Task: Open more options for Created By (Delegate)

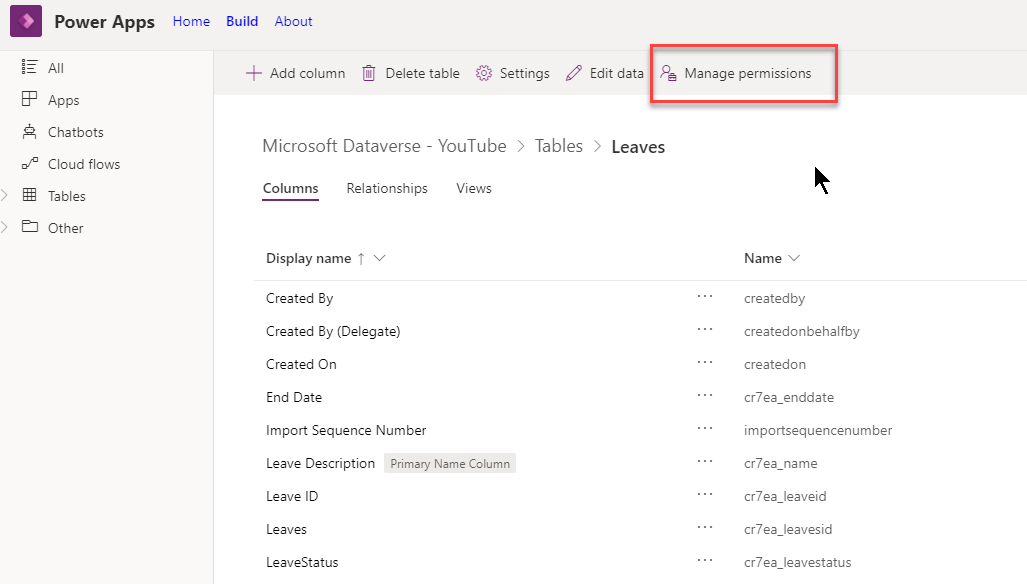Action: point(705,329)
